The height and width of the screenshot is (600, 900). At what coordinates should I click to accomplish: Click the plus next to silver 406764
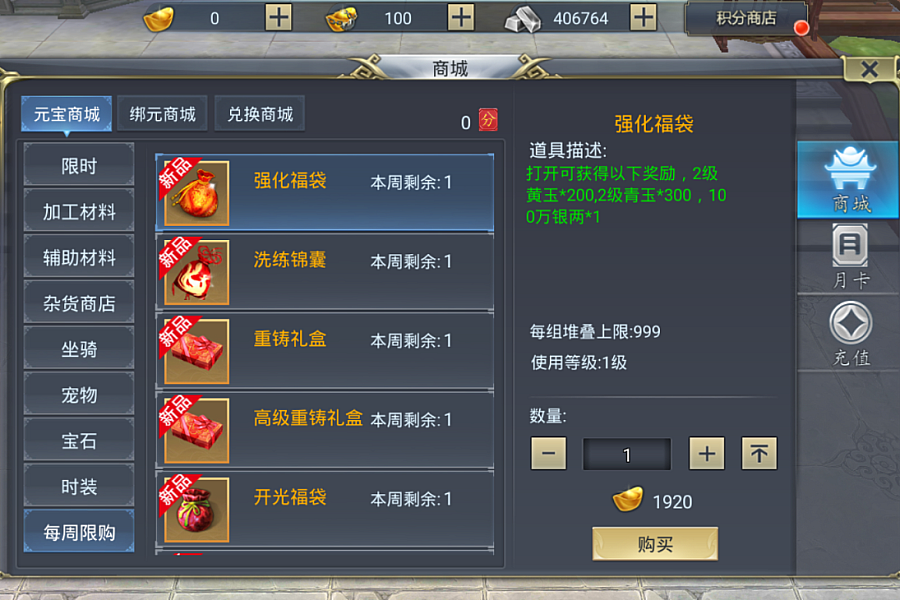tap(643, 18)
